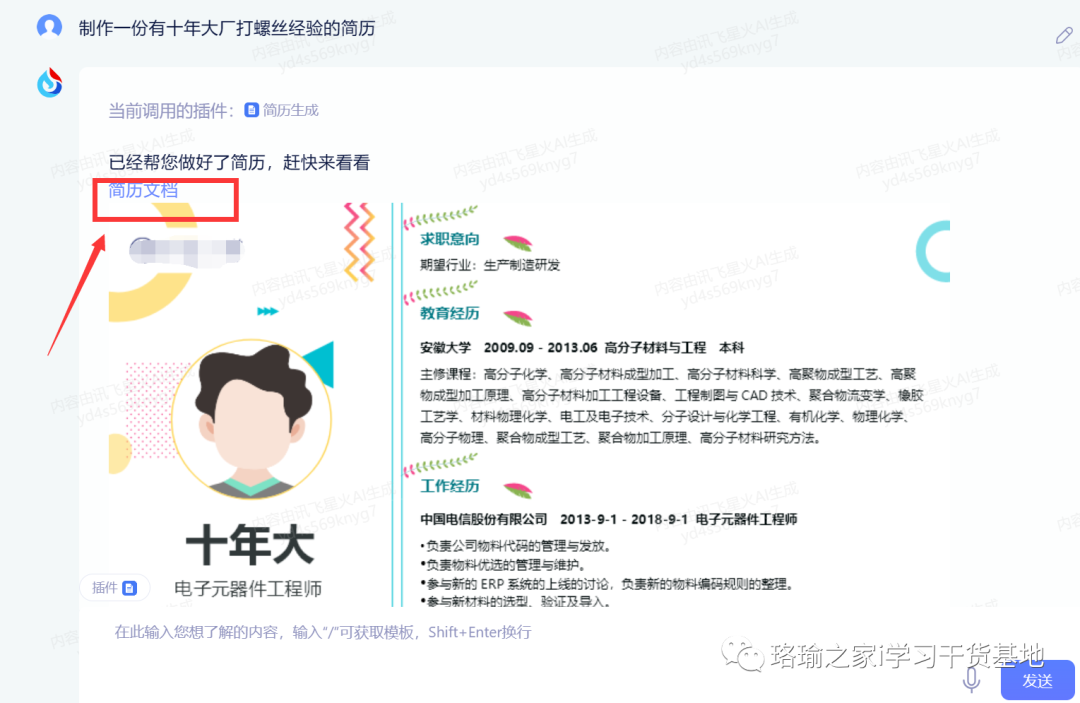1080x703 pixels.
Task: Open the 插件 plugin button
Action: [x=114, y=587]
